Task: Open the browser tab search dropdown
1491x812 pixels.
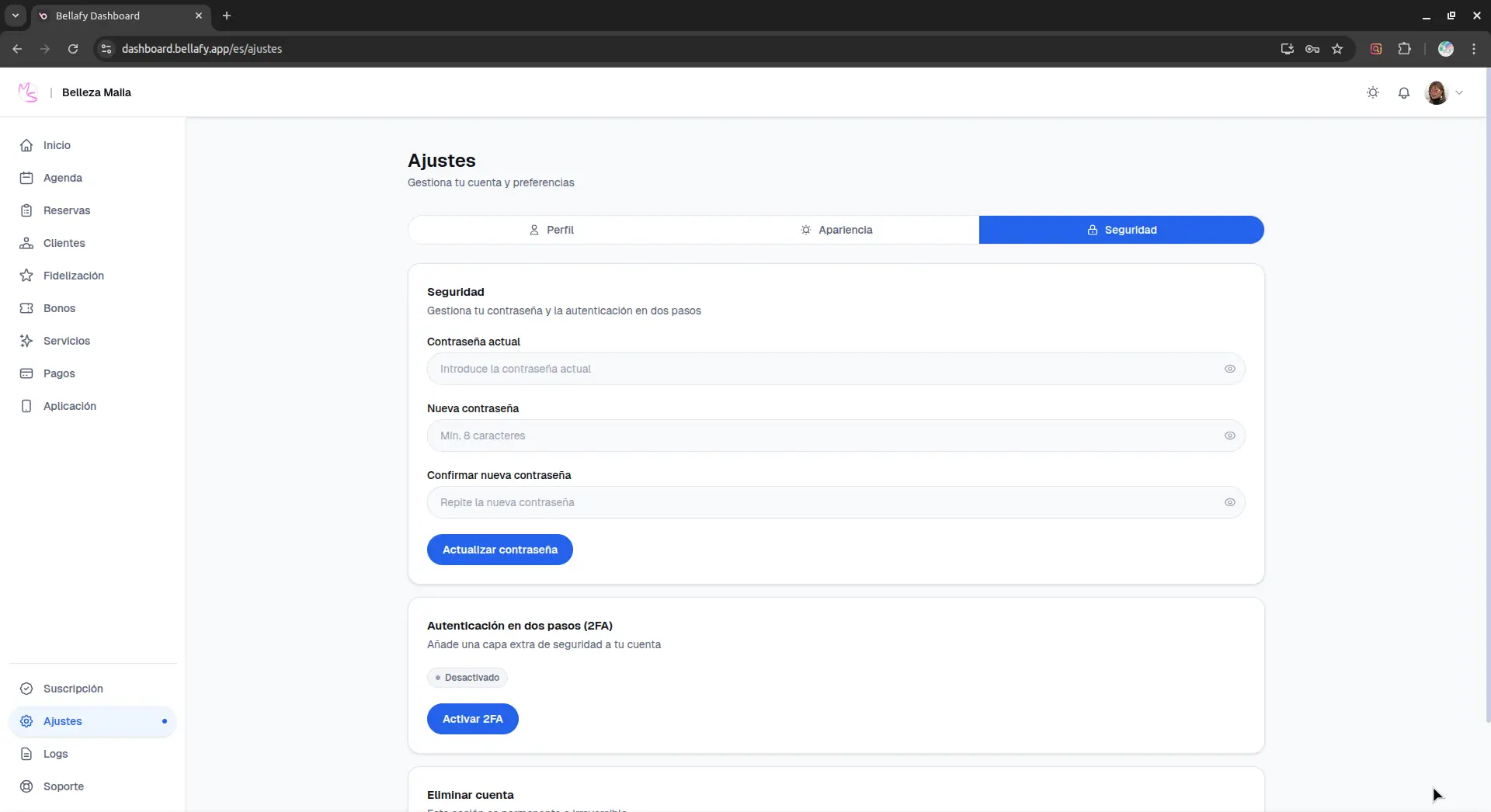Action: click(x=15, y=16)
